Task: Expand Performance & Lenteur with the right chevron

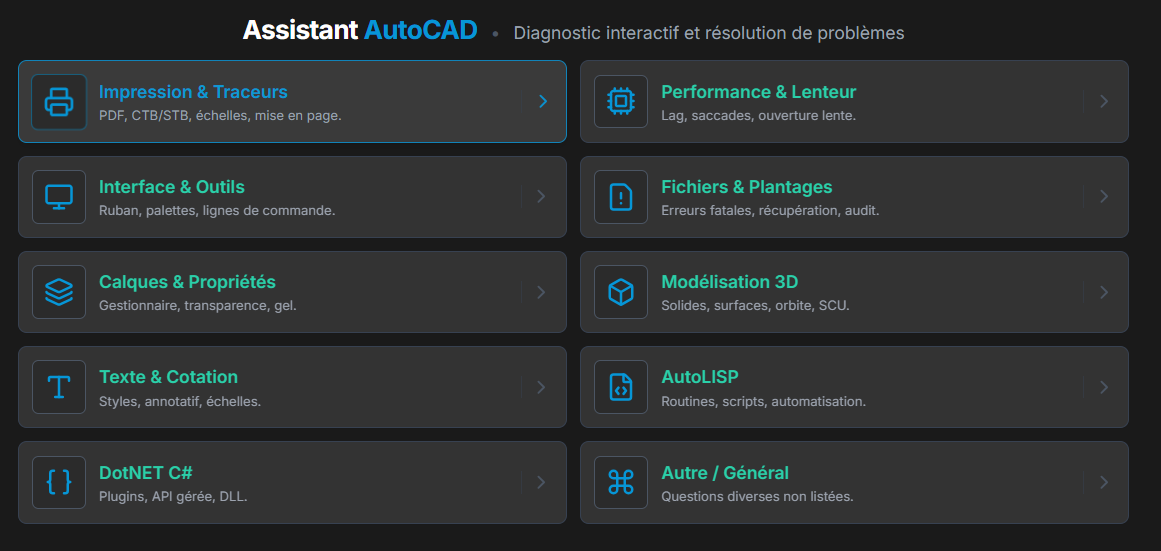Action: tap(1104, 101)
